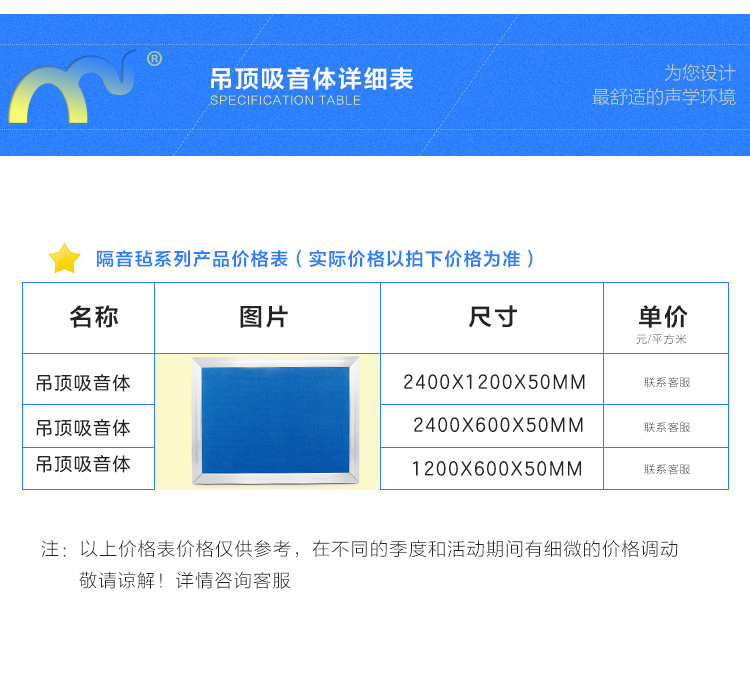This screenshot has height=686, width=750.
Task: Click 联系客服 in the 2400X1200X50MM row
Action: [667, 382]
